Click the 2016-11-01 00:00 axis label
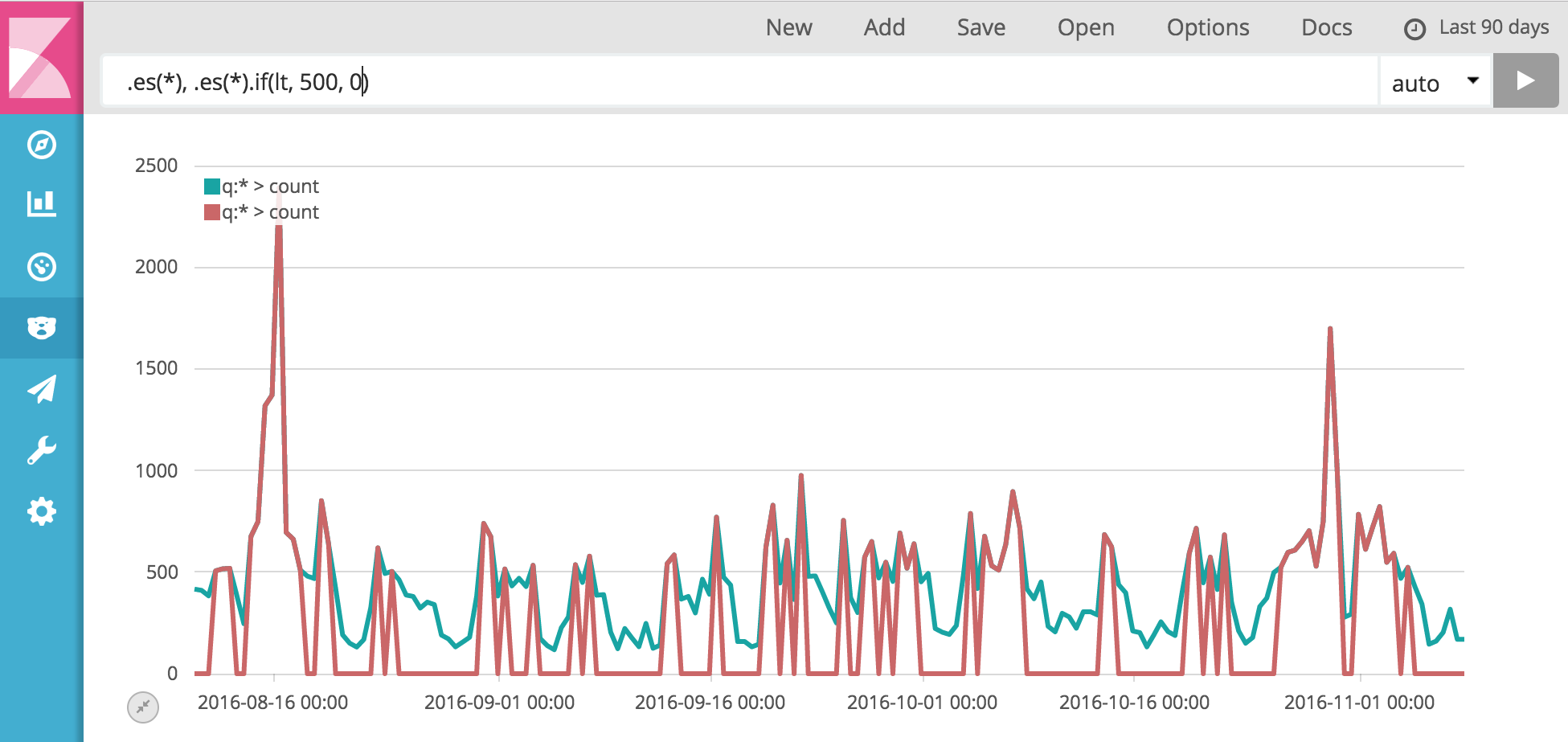This screenshot has width=1568, height=742. 1359,703
